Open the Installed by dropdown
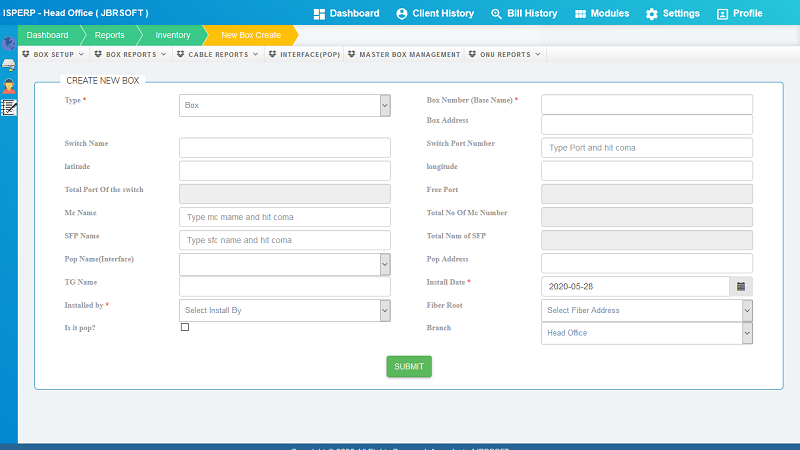This screenshot has height=450, width=800. pos(285,310)
